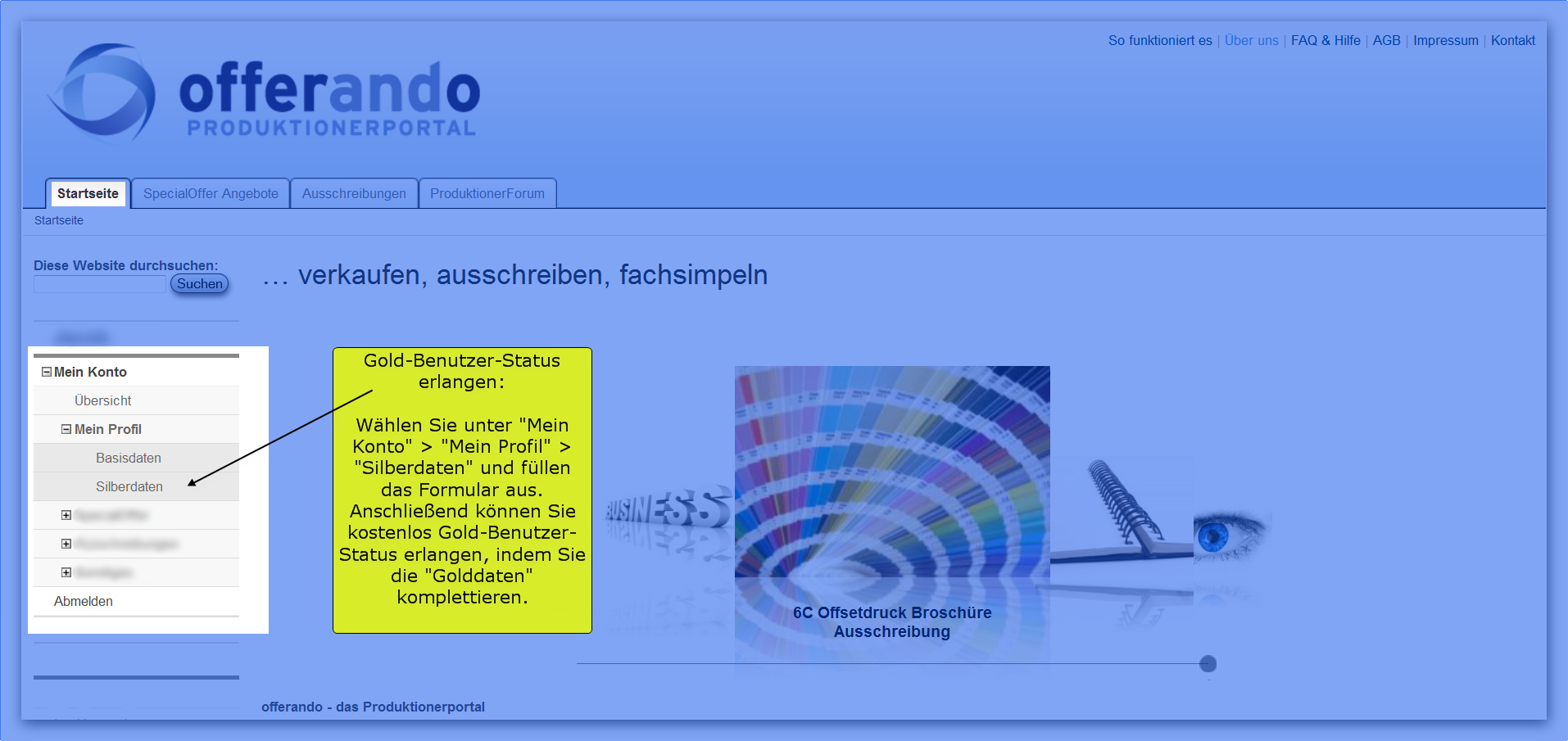Switch to SpecialOffer Angebote tab

pyautogui.click(x=211, y=193)
